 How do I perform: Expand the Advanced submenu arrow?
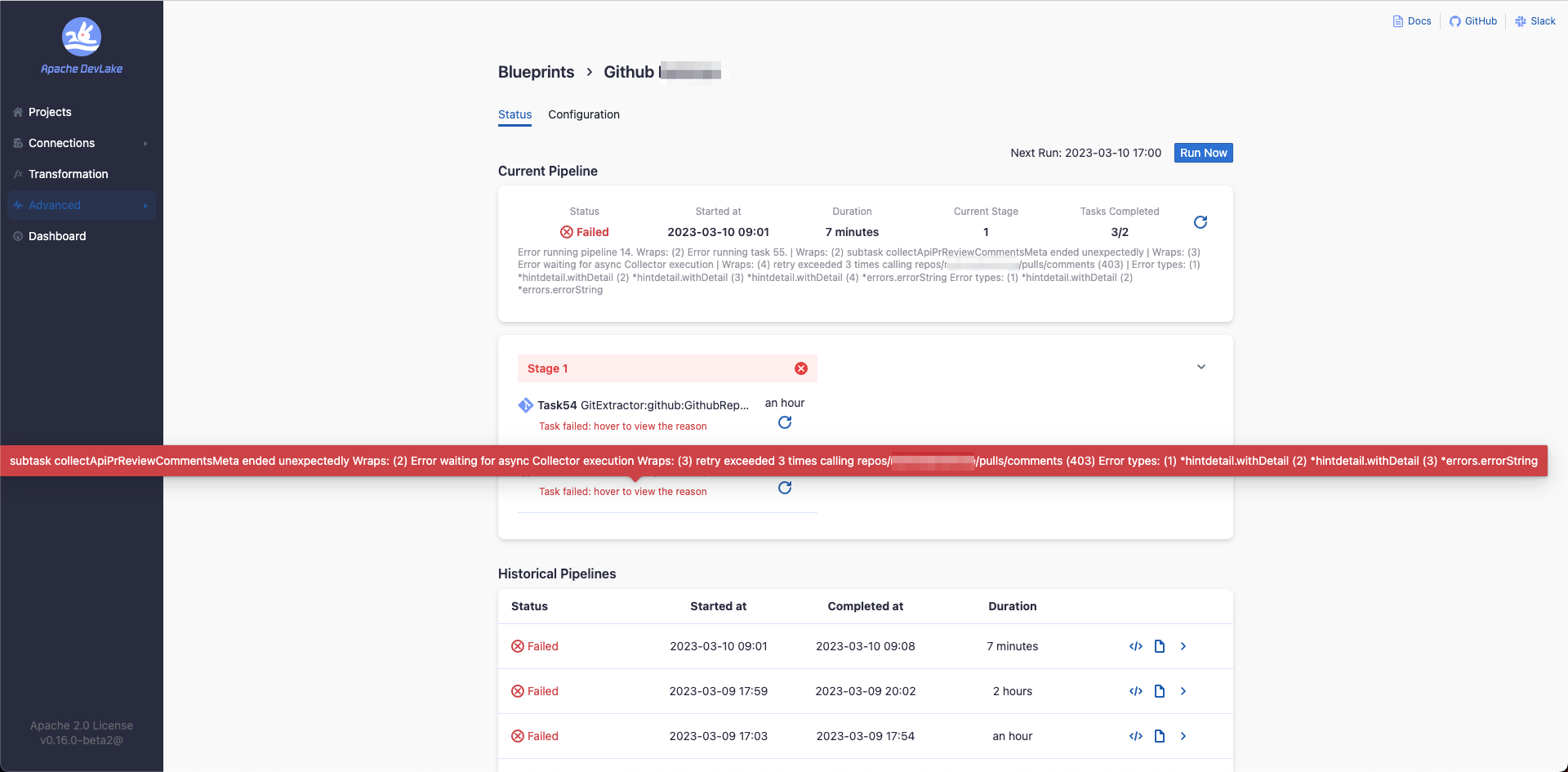click(x=145, y=206)
